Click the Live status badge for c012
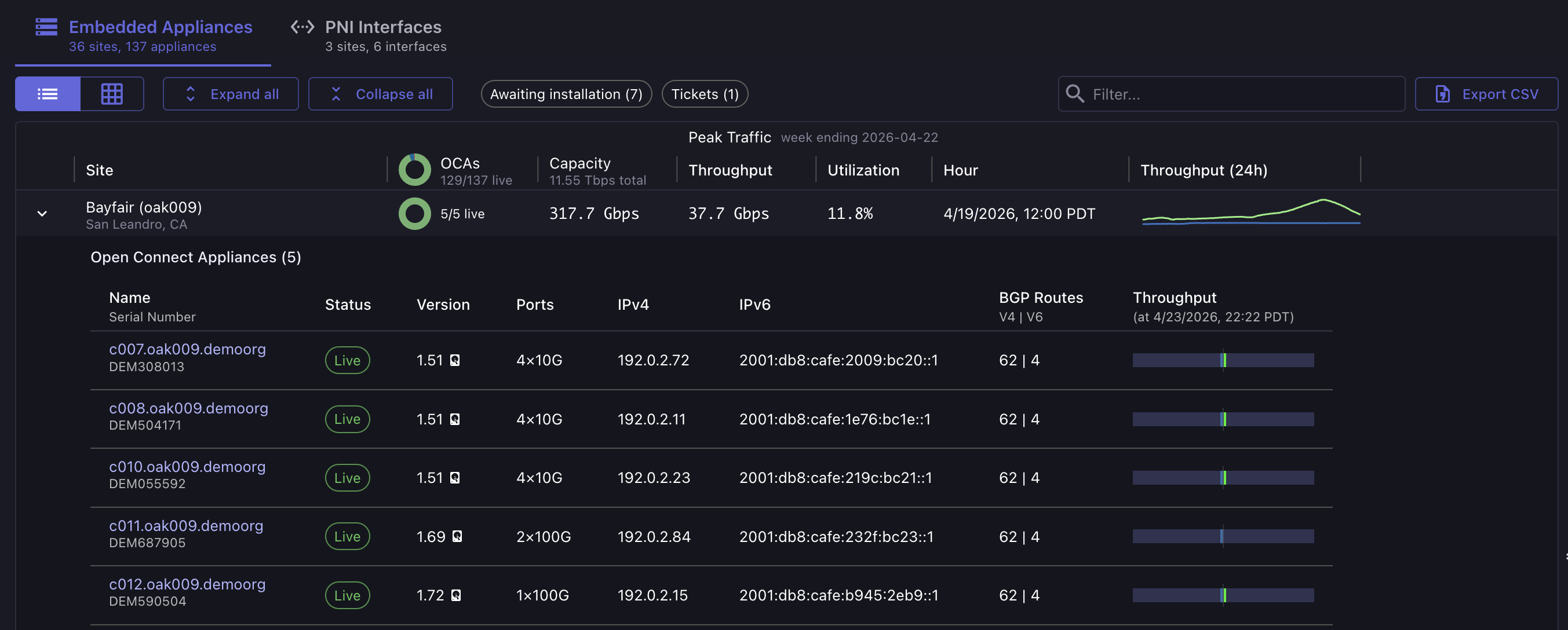The height and width of the screenshot is (630, 1568). click(347, 595)
